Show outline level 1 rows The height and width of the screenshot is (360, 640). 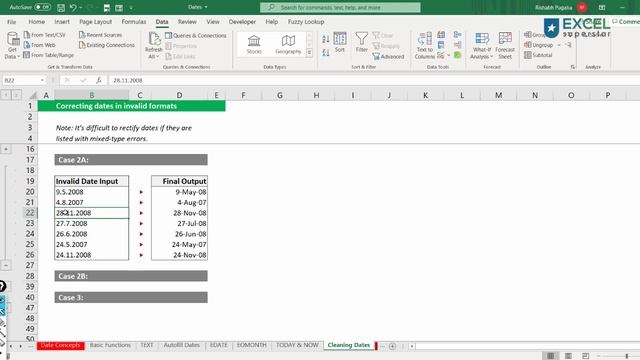pos(6,95)
